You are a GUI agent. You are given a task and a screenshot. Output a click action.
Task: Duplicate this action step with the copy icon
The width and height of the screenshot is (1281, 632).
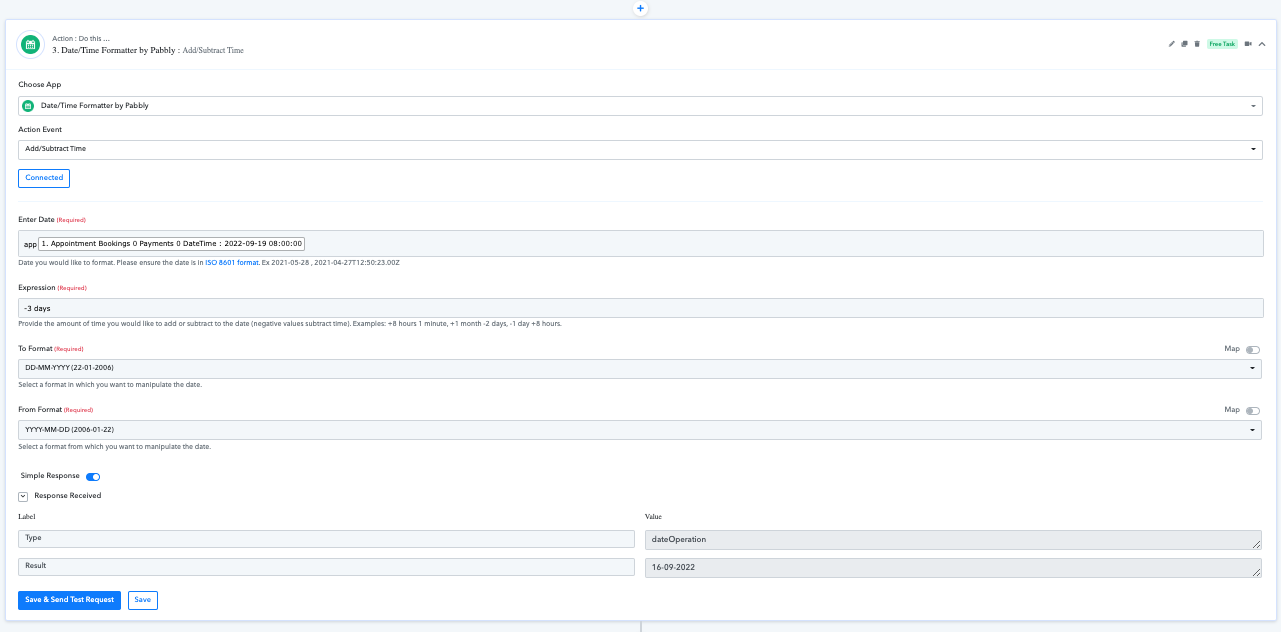[1184, 44]
